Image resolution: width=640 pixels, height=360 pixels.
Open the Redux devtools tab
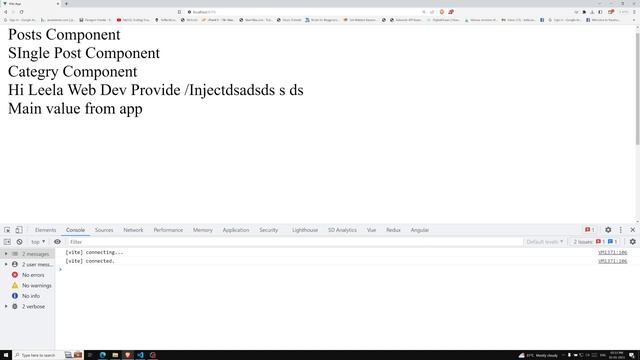pos(393,230)
